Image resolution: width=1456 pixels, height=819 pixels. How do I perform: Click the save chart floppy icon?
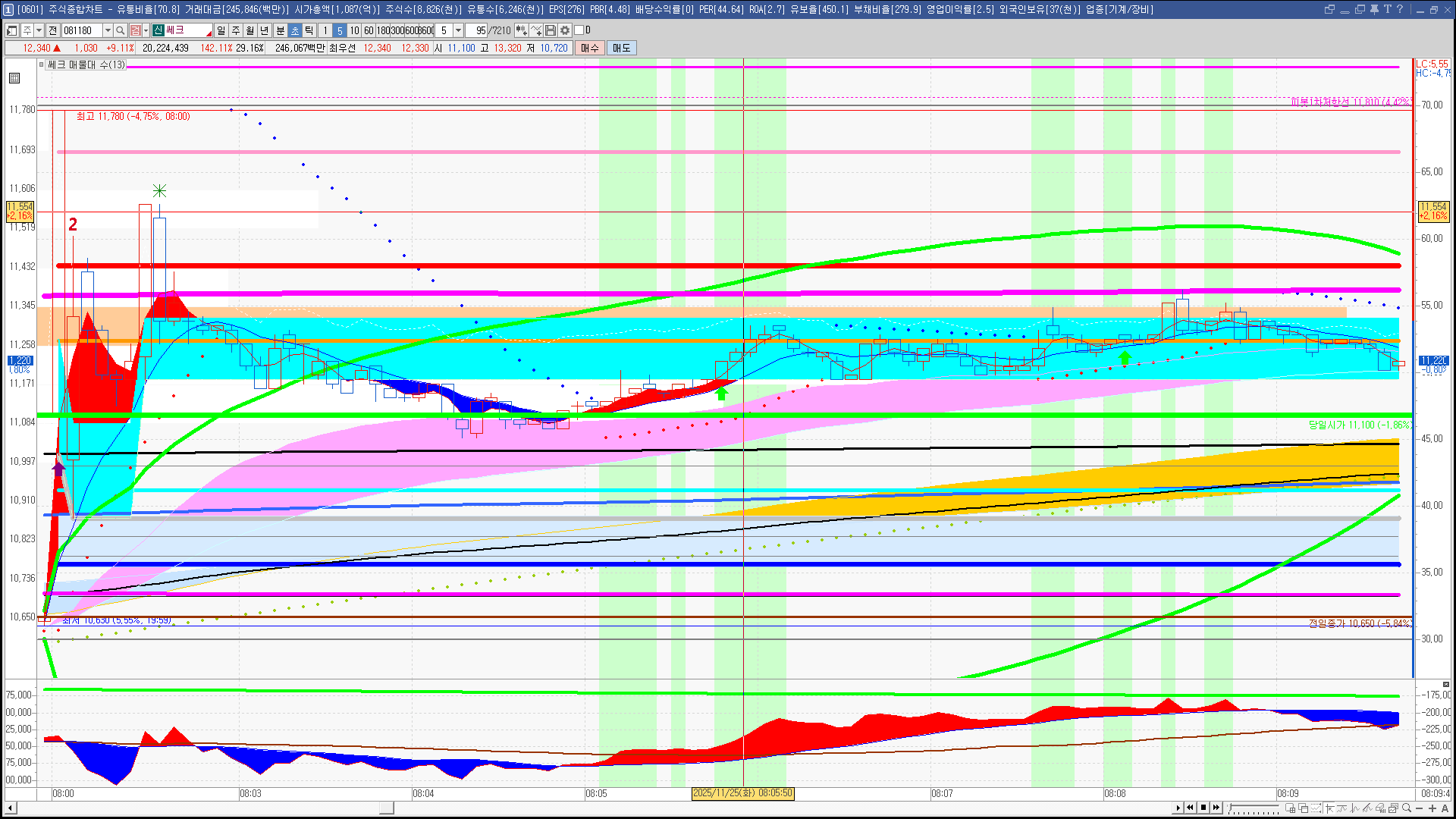(x=551, y=30)
